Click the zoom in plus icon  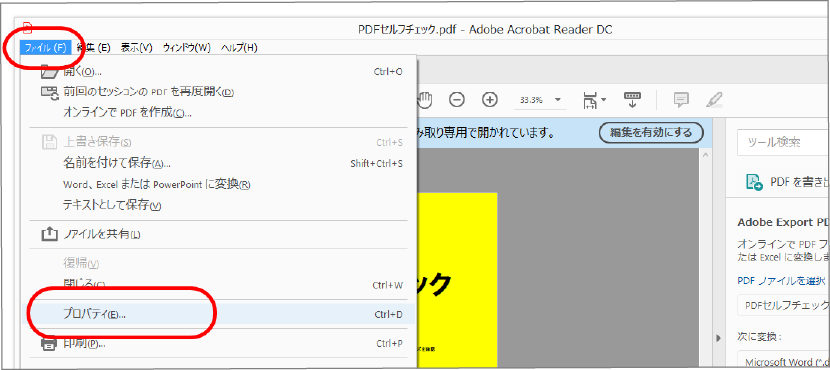point(490,99)
